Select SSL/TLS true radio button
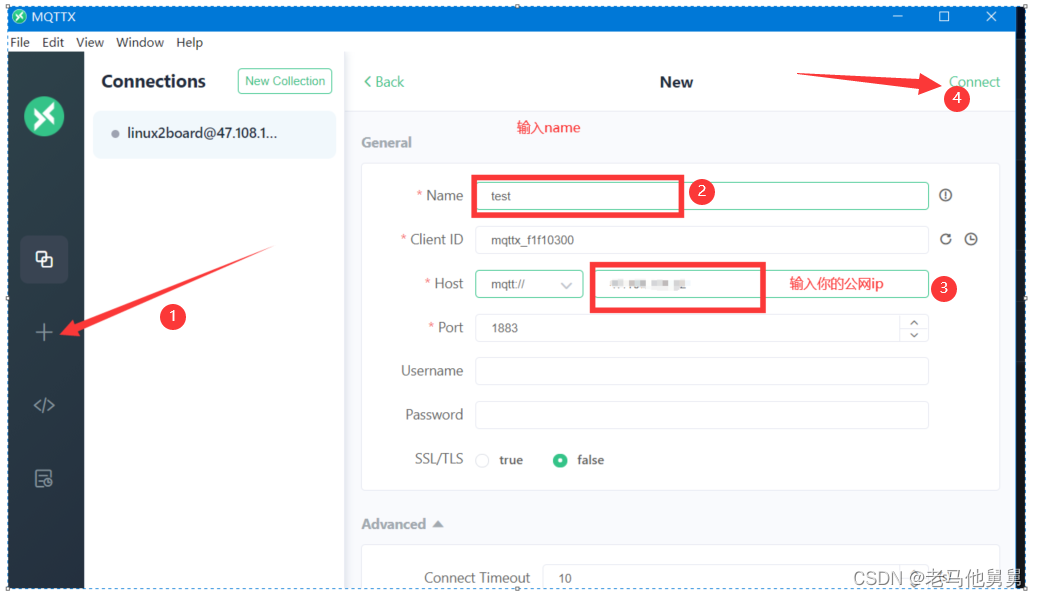Image resolution: width=1037 pixels, height=597 pixels. click(483, 460)
